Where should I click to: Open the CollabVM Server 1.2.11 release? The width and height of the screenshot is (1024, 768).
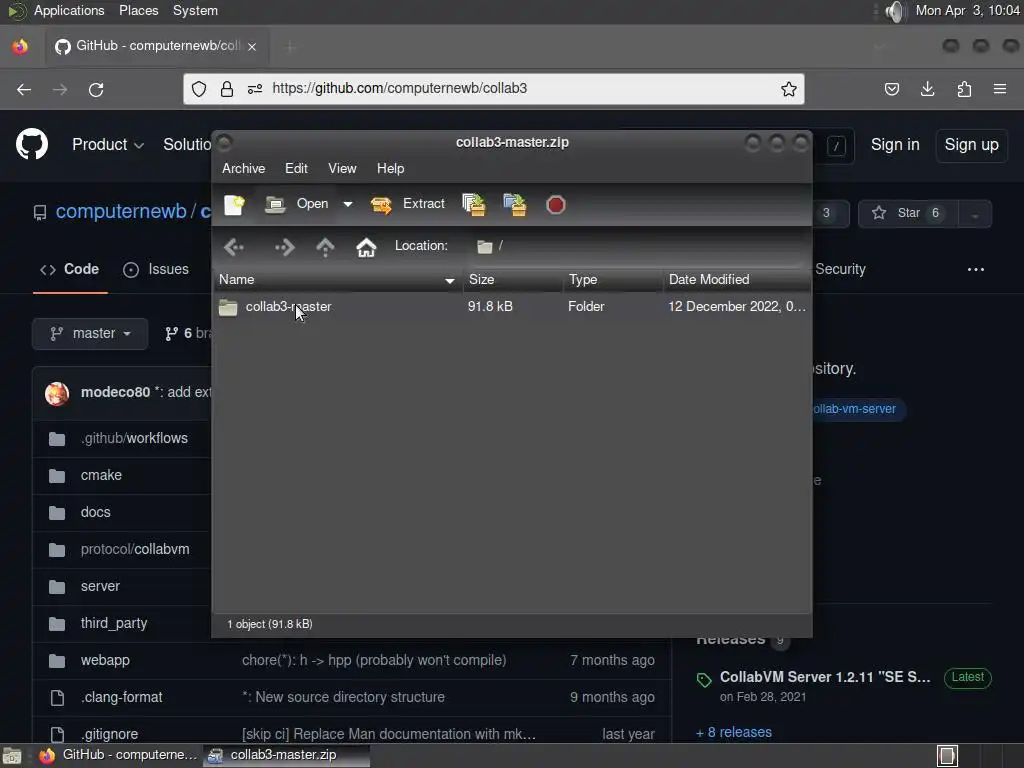(x=825, y=677)
